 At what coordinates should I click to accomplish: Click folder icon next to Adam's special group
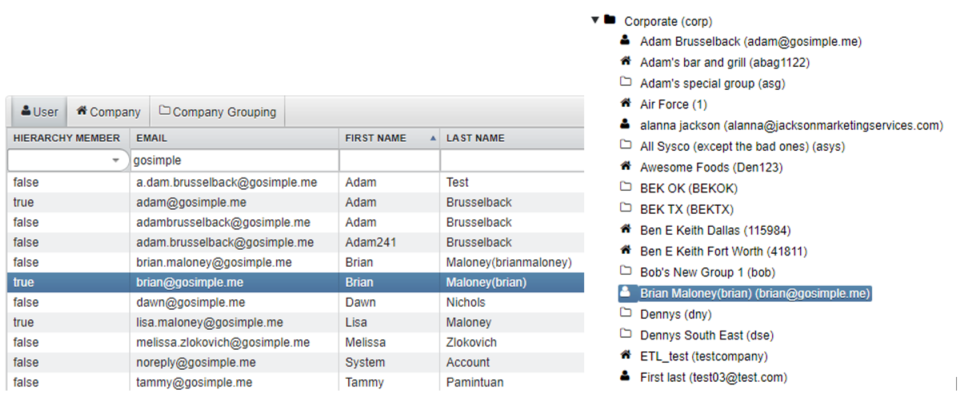pos(625,82)
